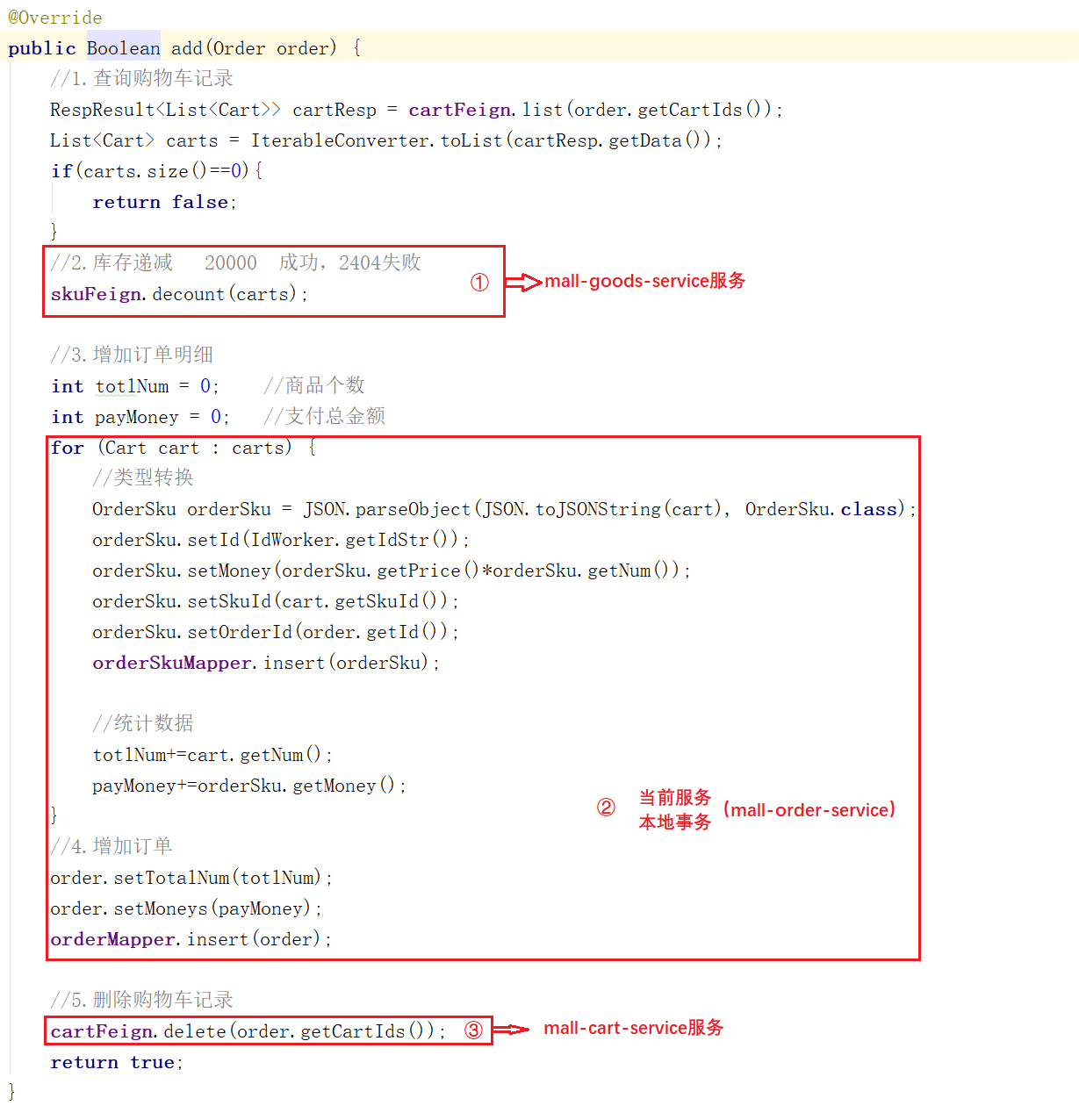Click the 当前服务 本地事务 annotation
The width and height of the screenshot is (1079, 1120).
tap(674, 809)
